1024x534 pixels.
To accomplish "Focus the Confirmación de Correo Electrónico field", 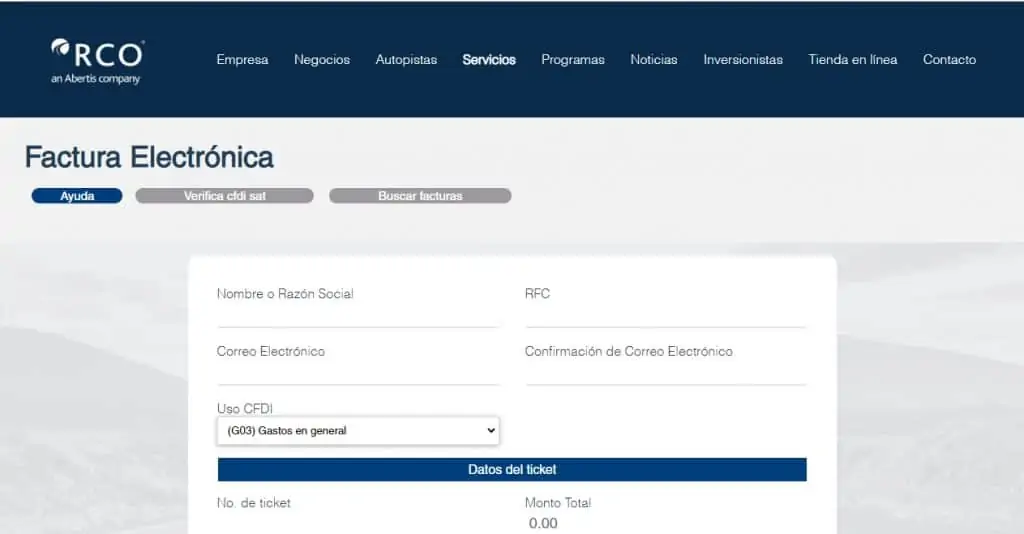I will coord(666,373).
